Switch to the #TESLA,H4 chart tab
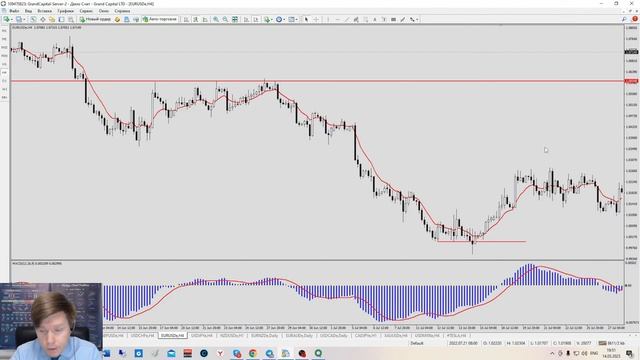640x360 pixels. coord(456,336)
